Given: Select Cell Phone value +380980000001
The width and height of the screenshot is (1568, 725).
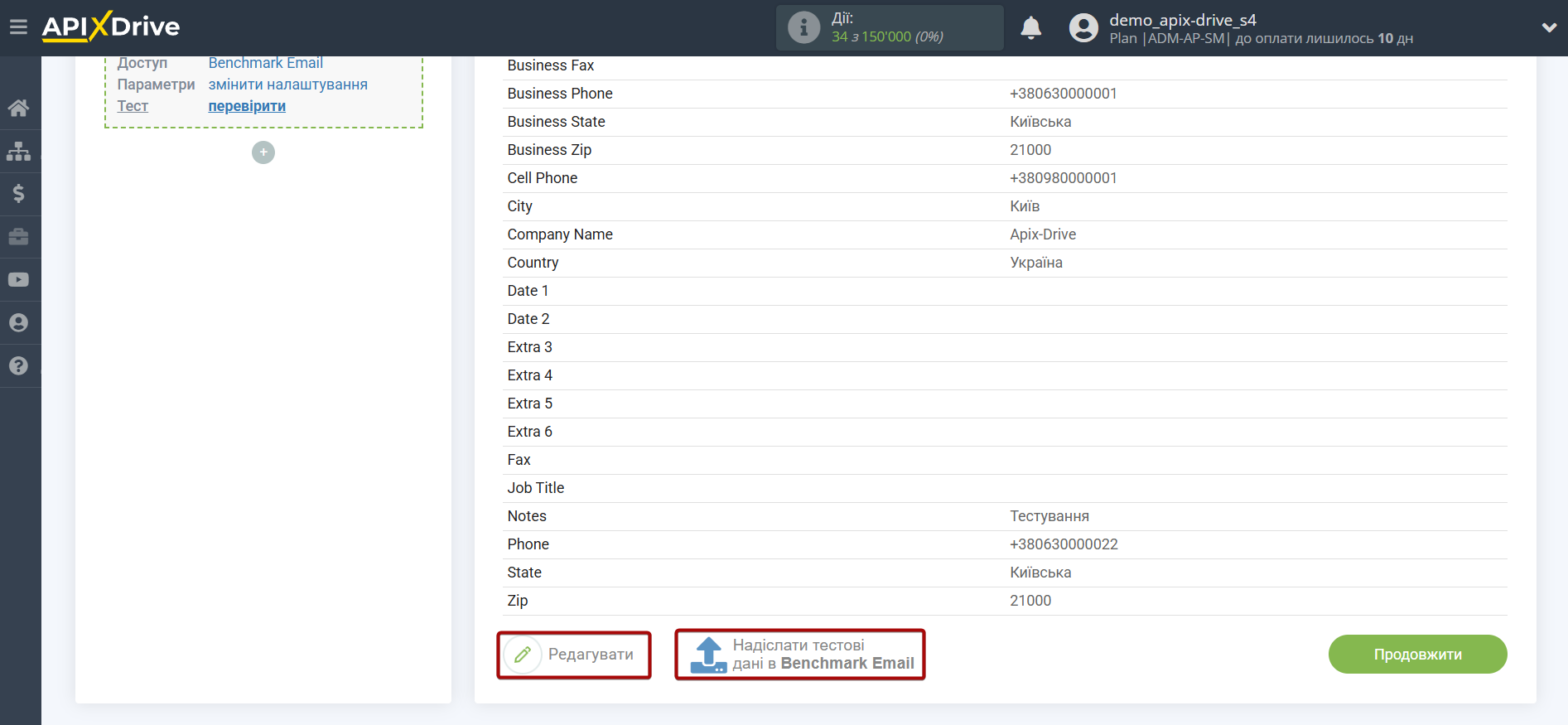Looking at the screenshot, I should (1064, 178).
